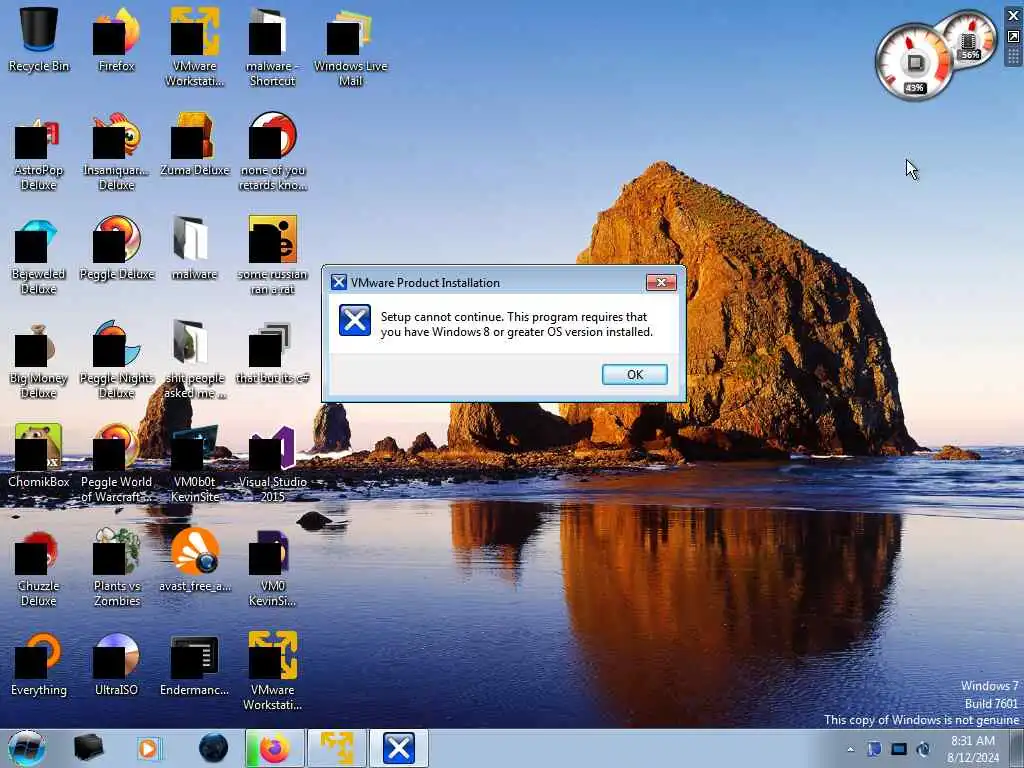Screen dimensions: 1024x768
Task: Select the Firefox desktop shortcut
Action: coord(116,39)
